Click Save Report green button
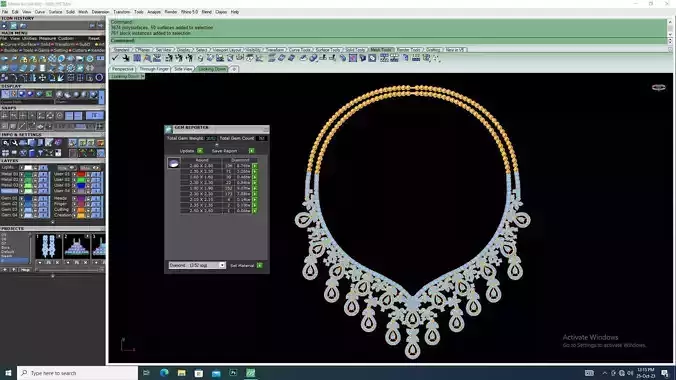The height and width of the screenshot is (380, 676). (251, 151)
